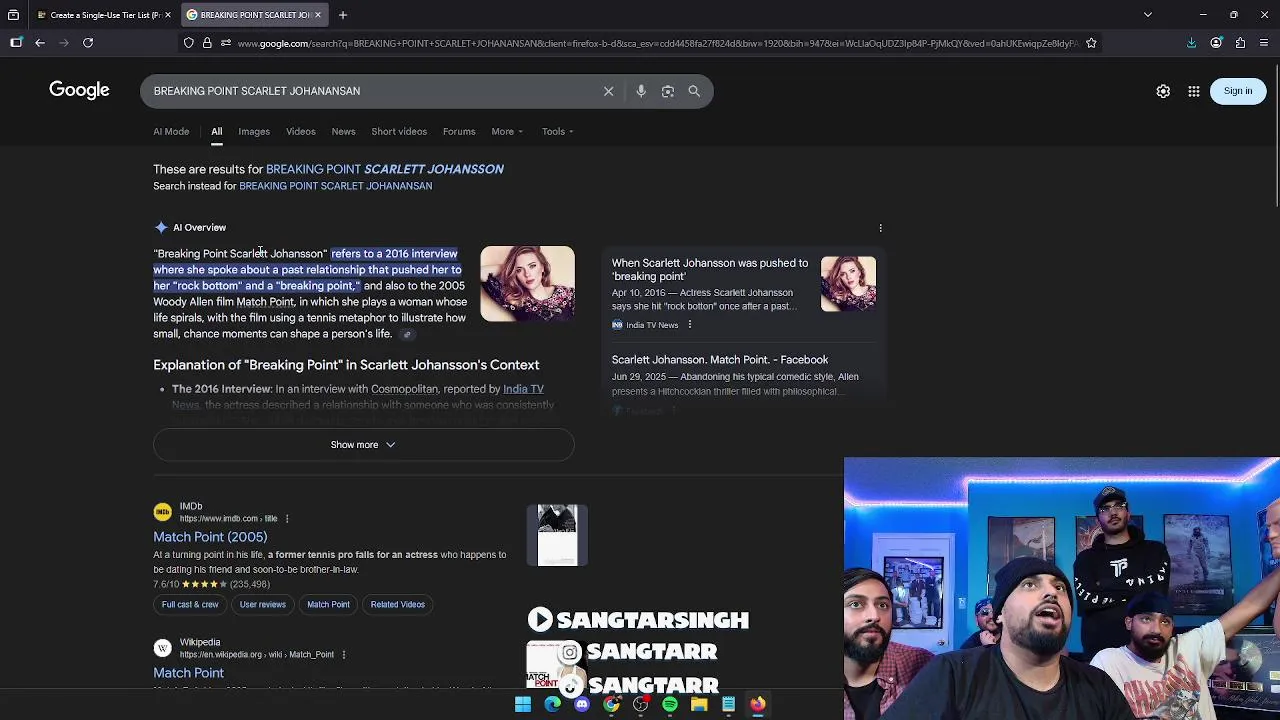Image resolution: width=1280 pixels, height=720 pixels.
Task: Open the Firefox downloads panel
Action: 1191,43
